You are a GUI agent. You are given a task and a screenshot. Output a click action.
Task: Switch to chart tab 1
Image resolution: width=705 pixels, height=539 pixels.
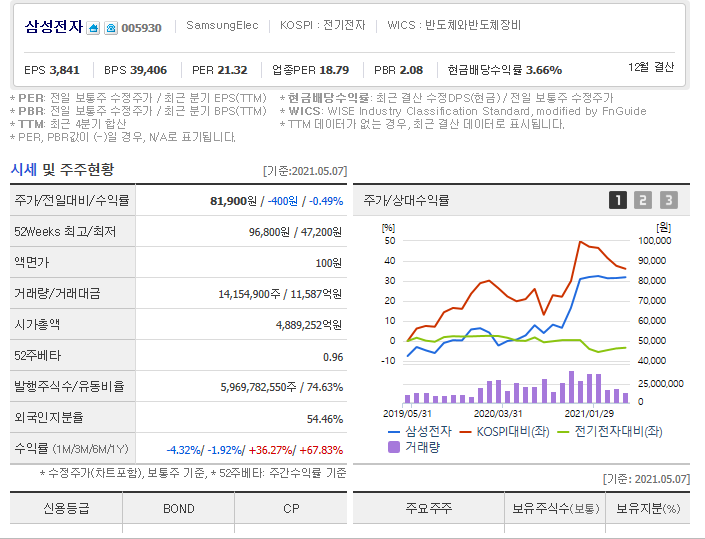click(x=618, y=200)
